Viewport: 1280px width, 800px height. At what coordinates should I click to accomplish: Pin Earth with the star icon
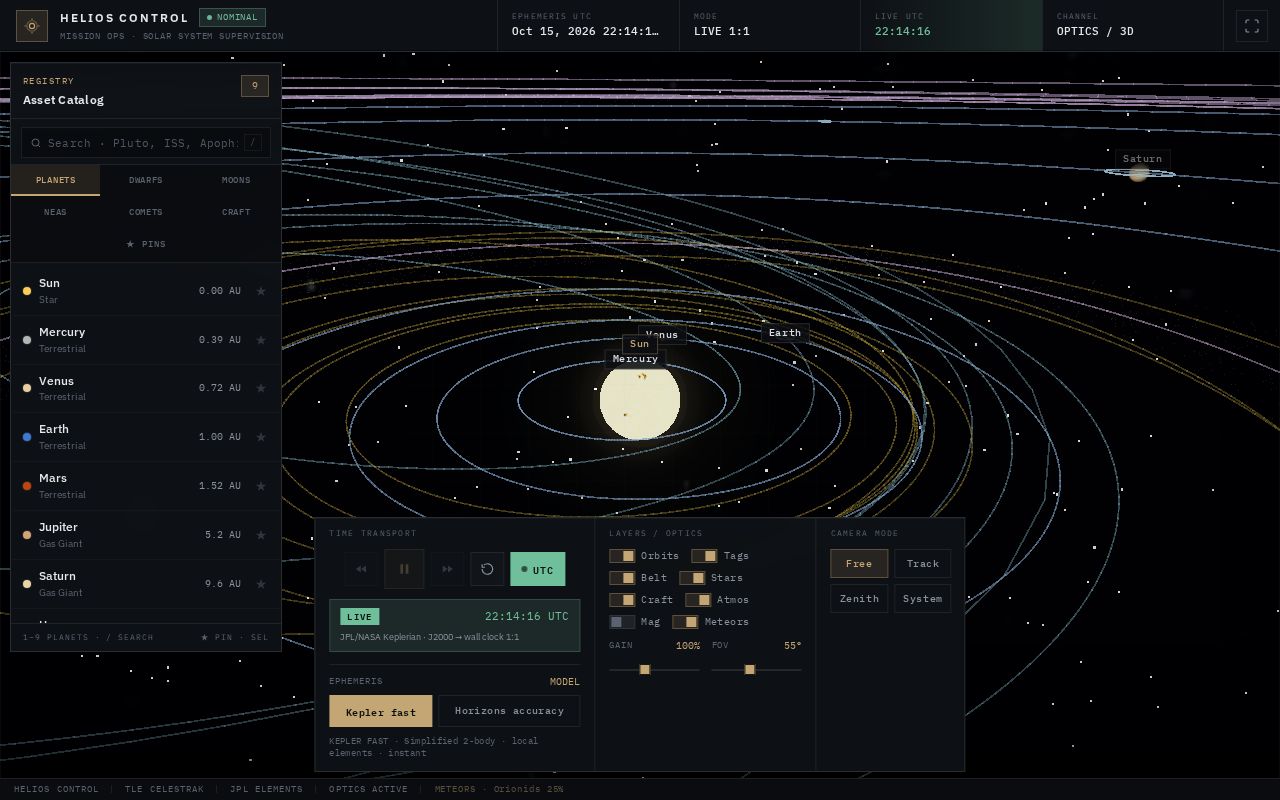tap(261, 437)
